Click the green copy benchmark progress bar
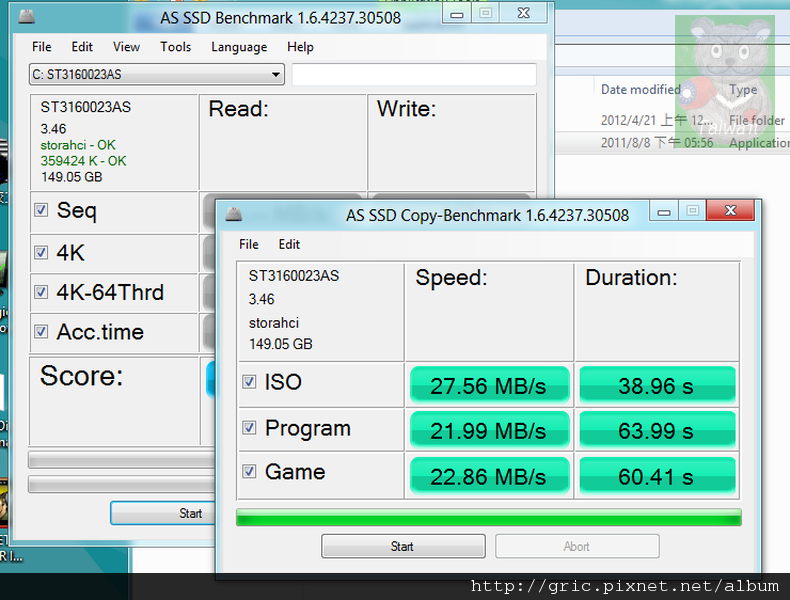Image resolution: width=790 pixels, height=600 pixels. pos(489,517)
